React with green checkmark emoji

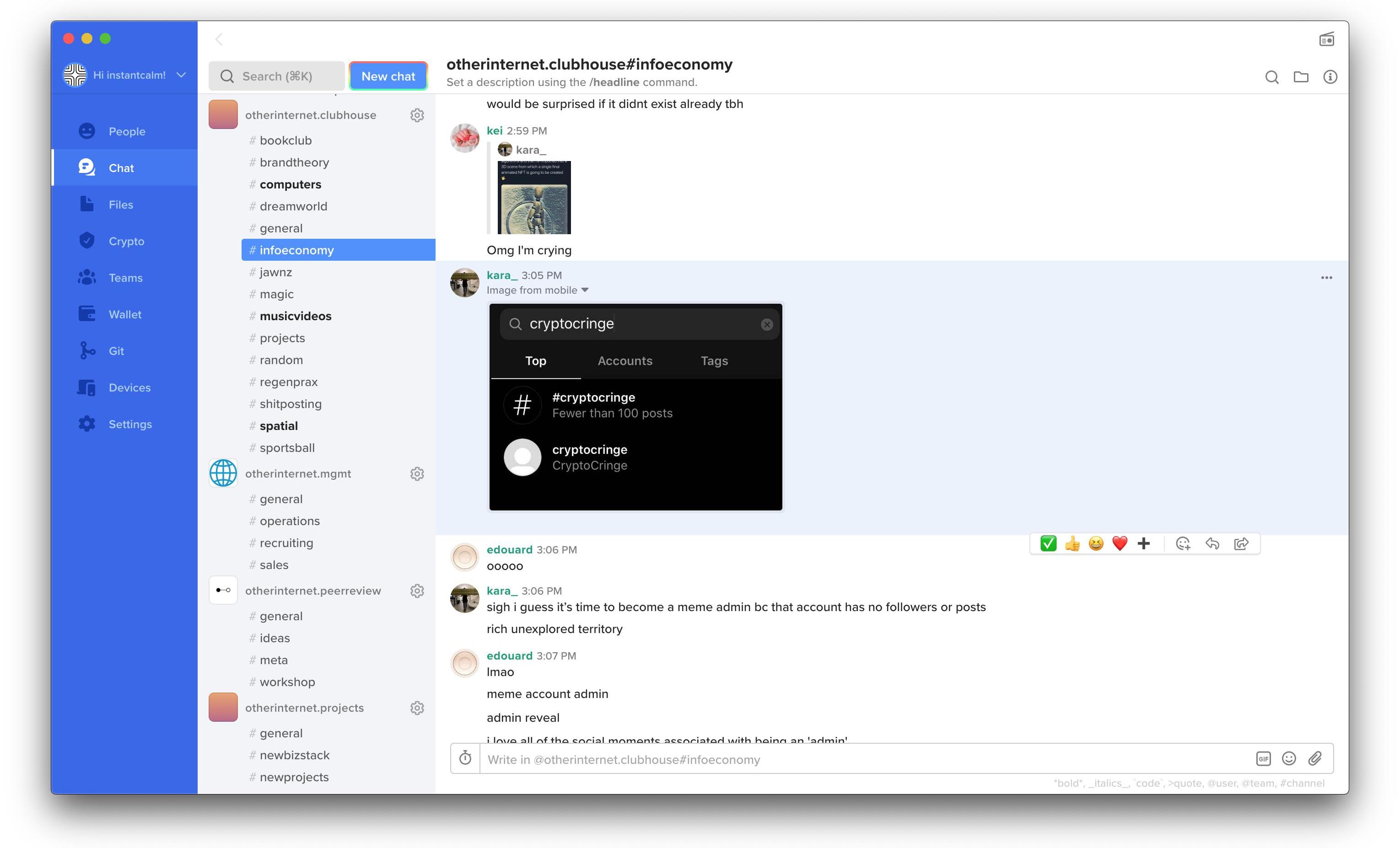tap(1048, 543)
